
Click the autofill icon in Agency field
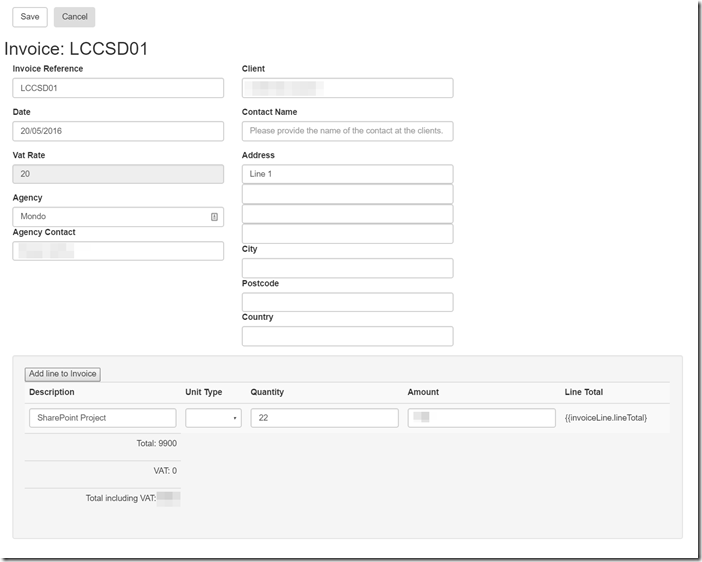(x=214, y=217)
